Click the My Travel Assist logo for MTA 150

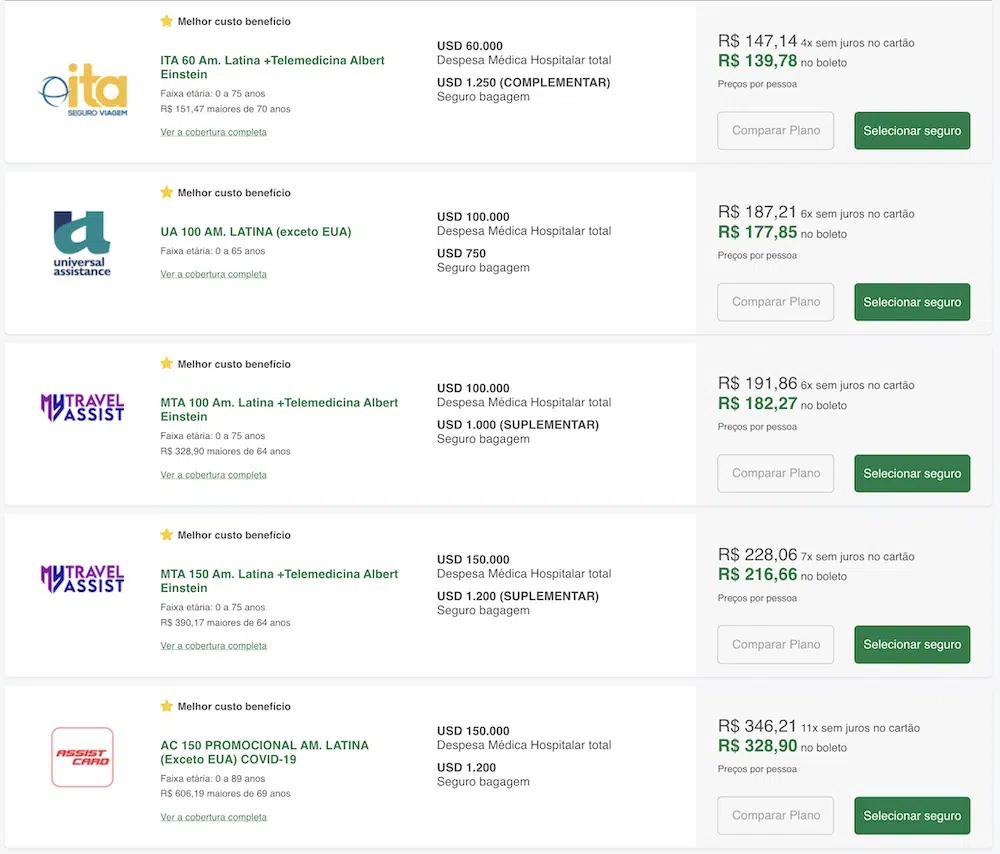click(x=82, y=578)
